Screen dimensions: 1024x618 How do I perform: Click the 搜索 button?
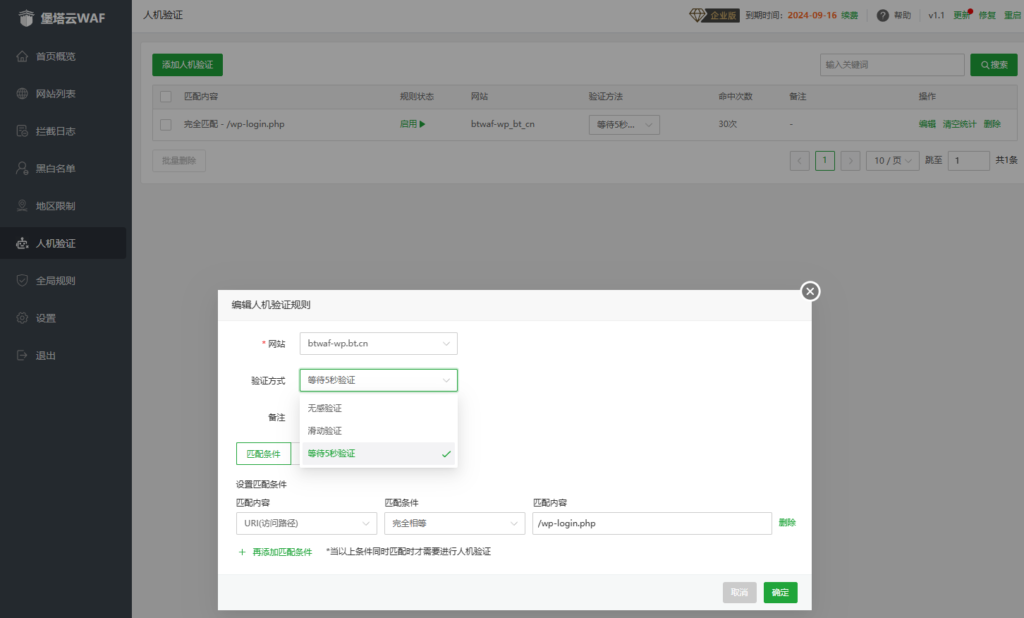coord(993,65)
